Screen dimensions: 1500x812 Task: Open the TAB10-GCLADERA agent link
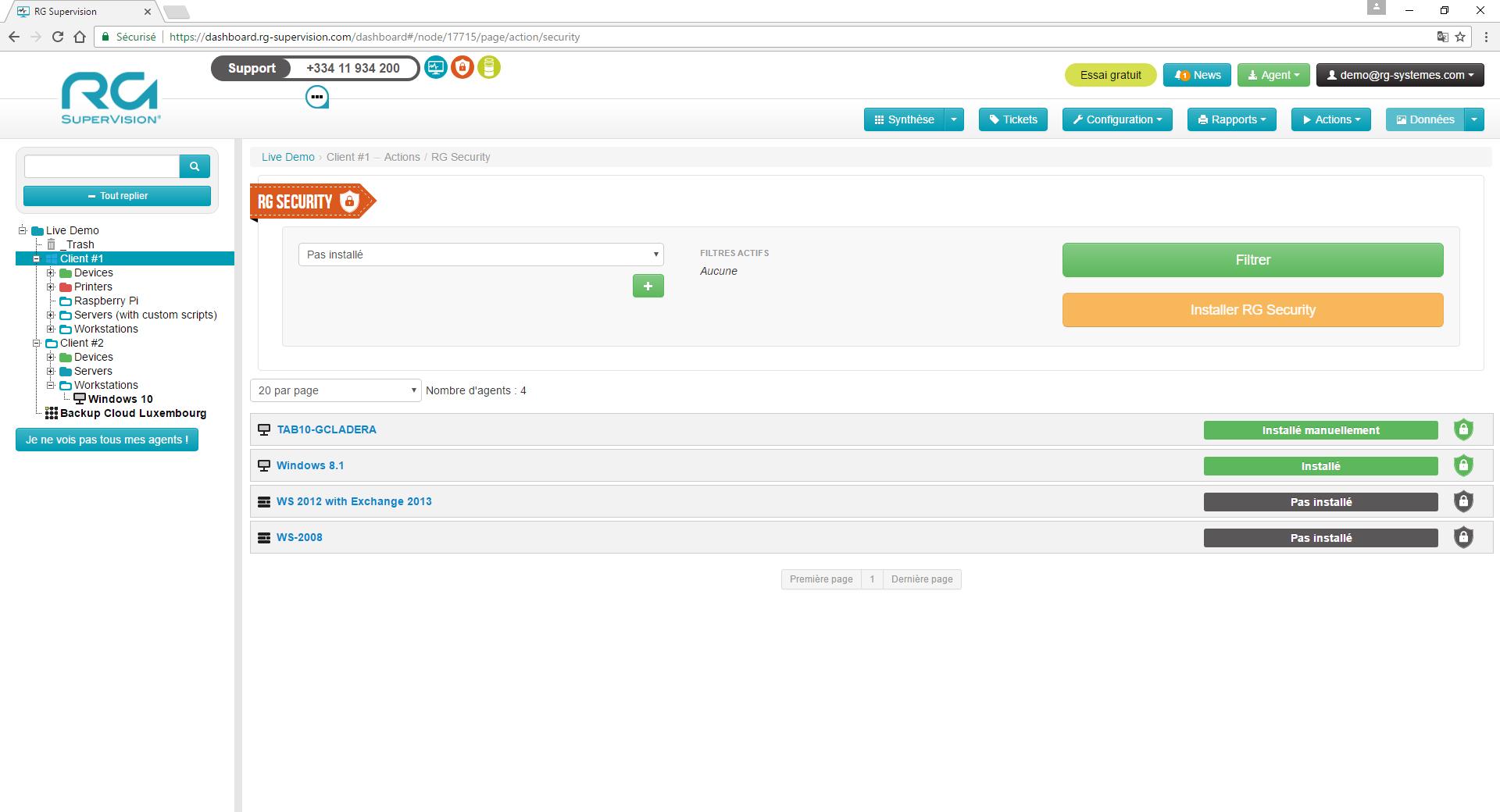pyautogui.click(x=327, y=429)
